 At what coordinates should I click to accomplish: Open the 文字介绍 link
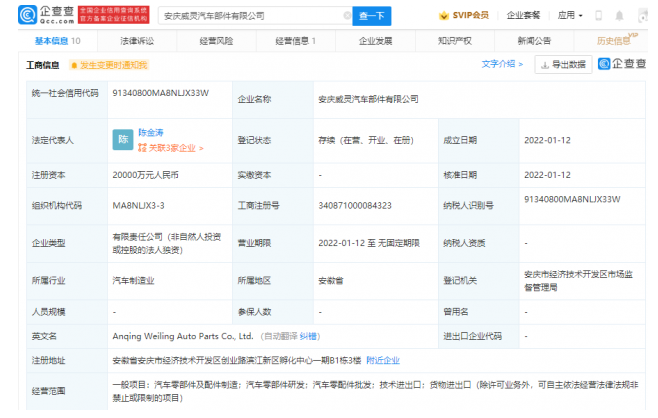[x=502, y=64]
